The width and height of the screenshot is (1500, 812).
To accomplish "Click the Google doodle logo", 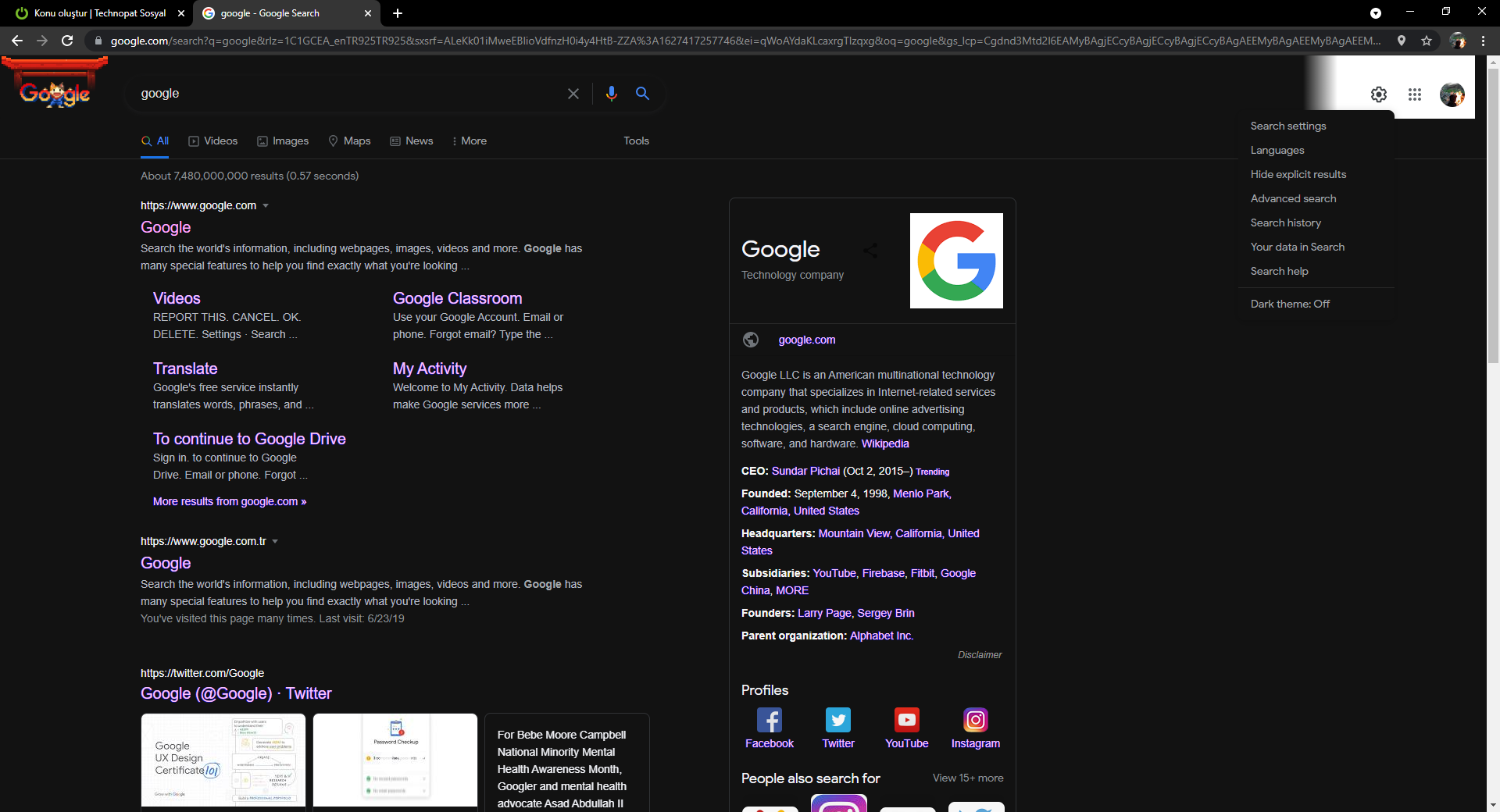I will coord(55,84).
